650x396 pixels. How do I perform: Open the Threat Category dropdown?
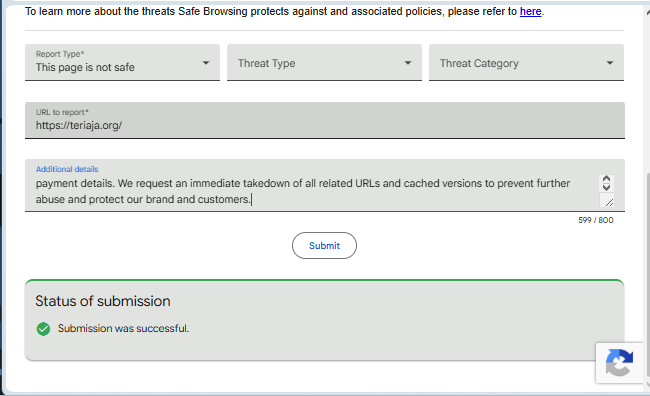(526, 62)
